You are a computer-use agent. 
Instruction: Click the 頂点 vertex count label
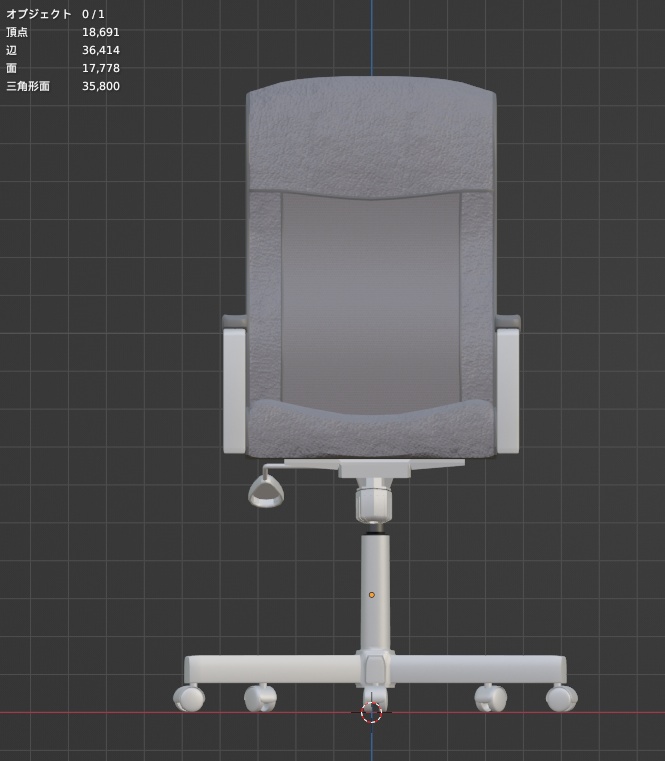[17, 32]
